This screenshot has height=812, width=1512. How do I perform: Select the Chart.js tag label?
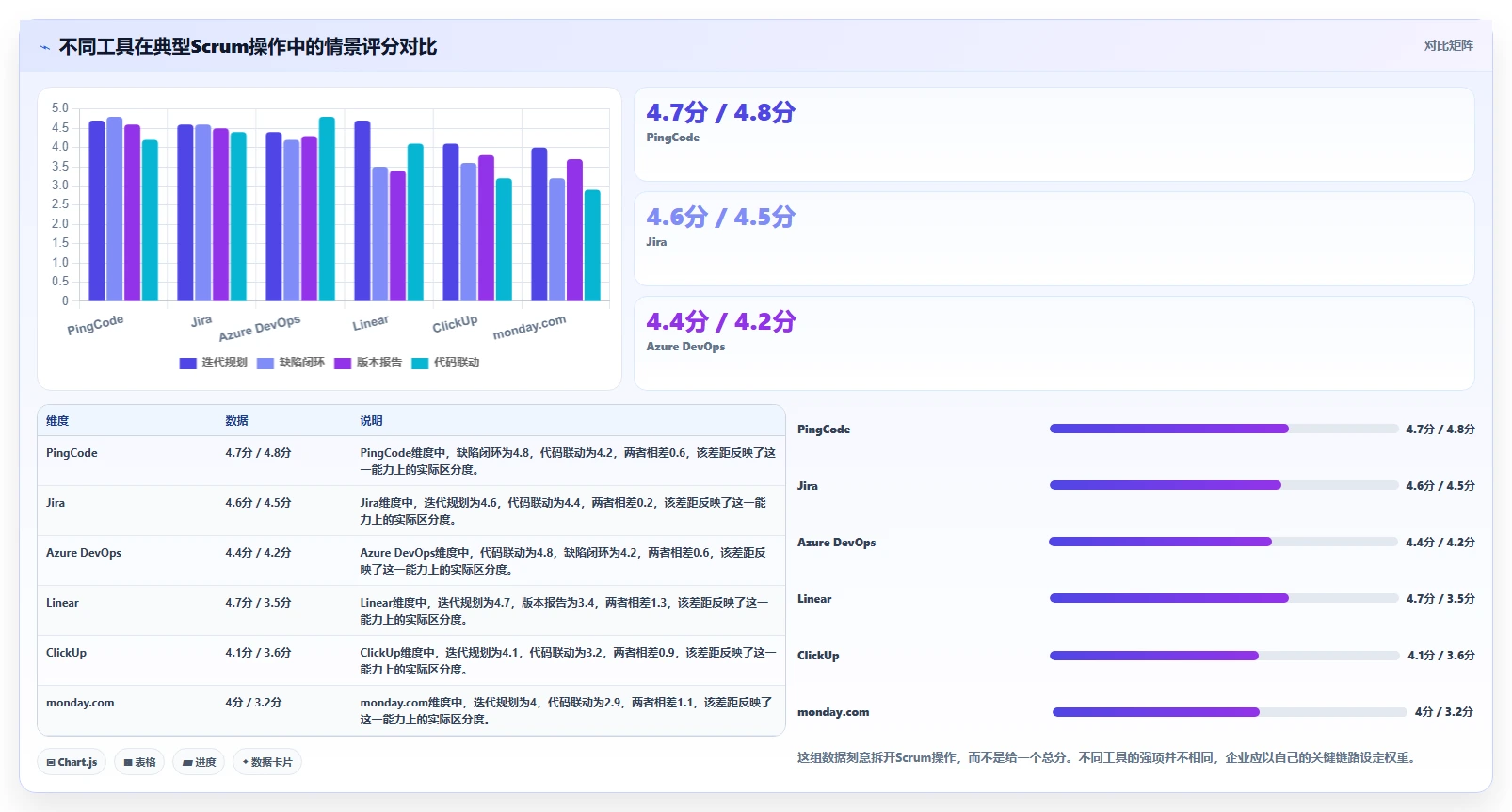coord(77,762)
